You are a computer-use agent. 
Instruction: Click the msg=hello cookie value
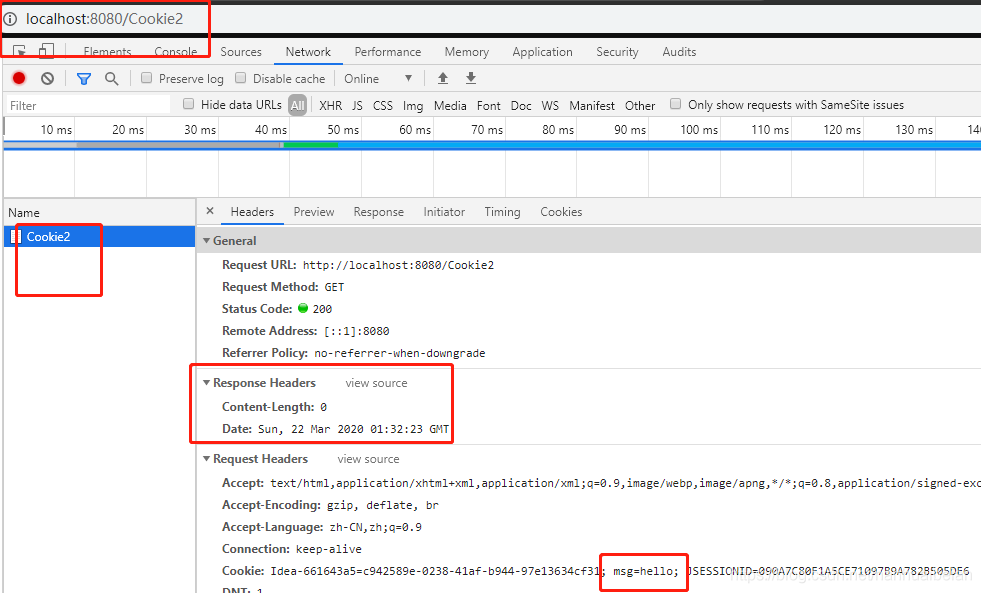(645, 571)
